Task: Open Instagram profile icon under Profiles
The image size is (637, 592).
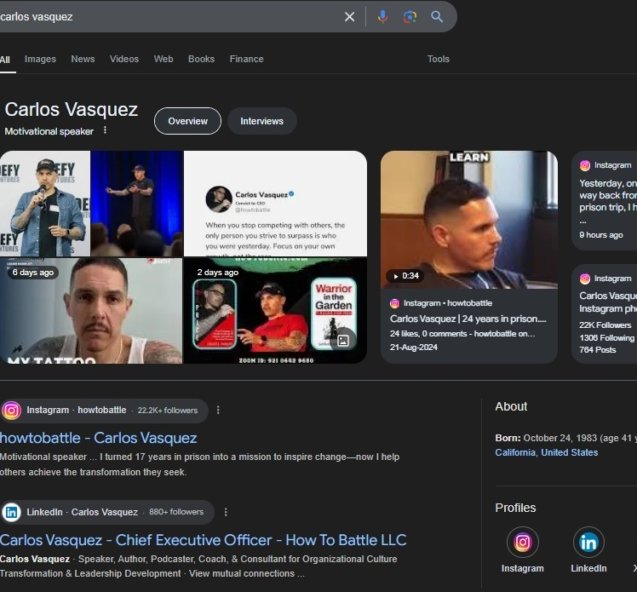Action: point(522,543)
